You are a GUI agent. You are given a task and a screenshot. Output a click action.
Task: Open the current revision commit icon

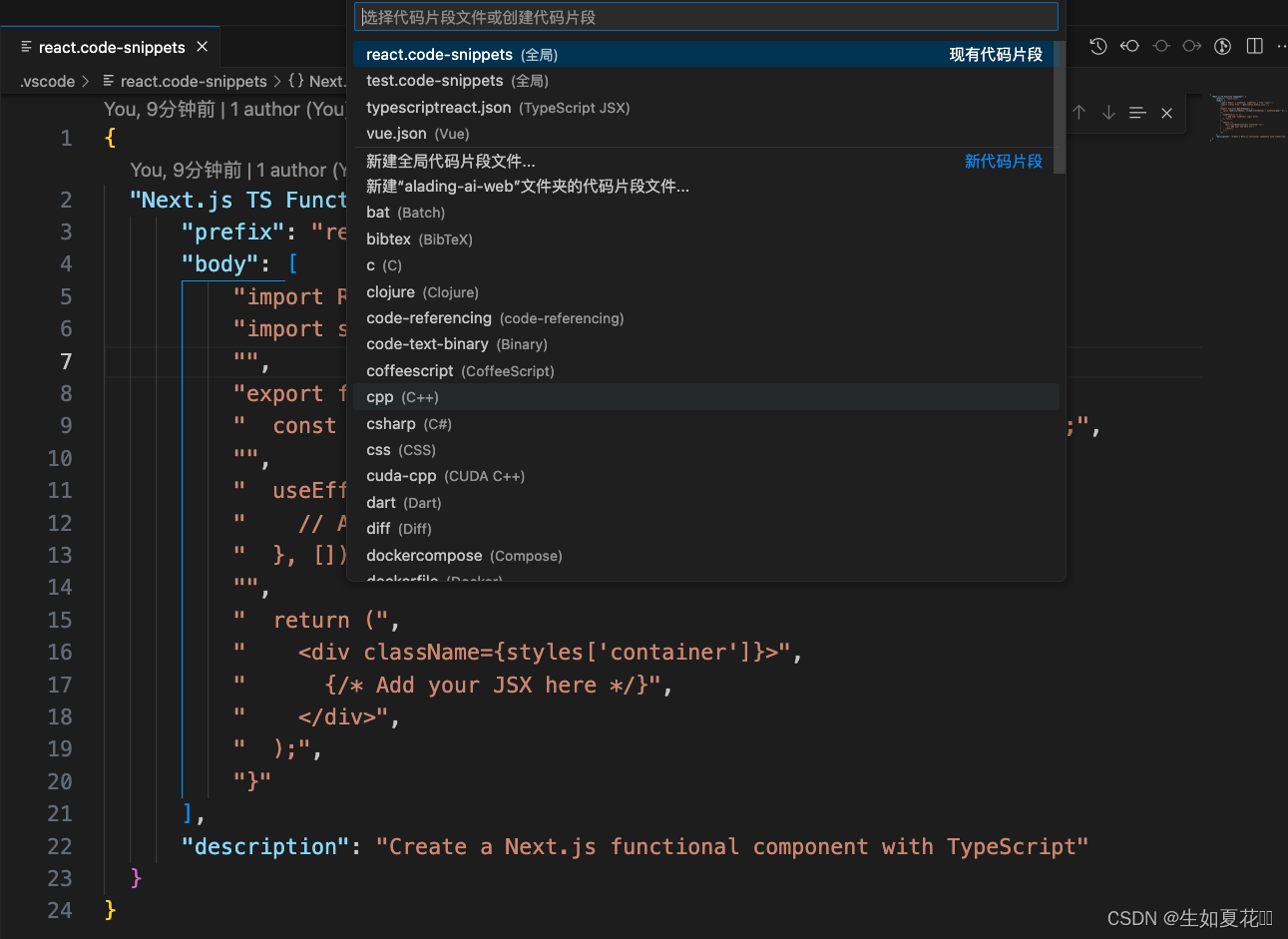pyautogui.click(x=1161, y=46)
